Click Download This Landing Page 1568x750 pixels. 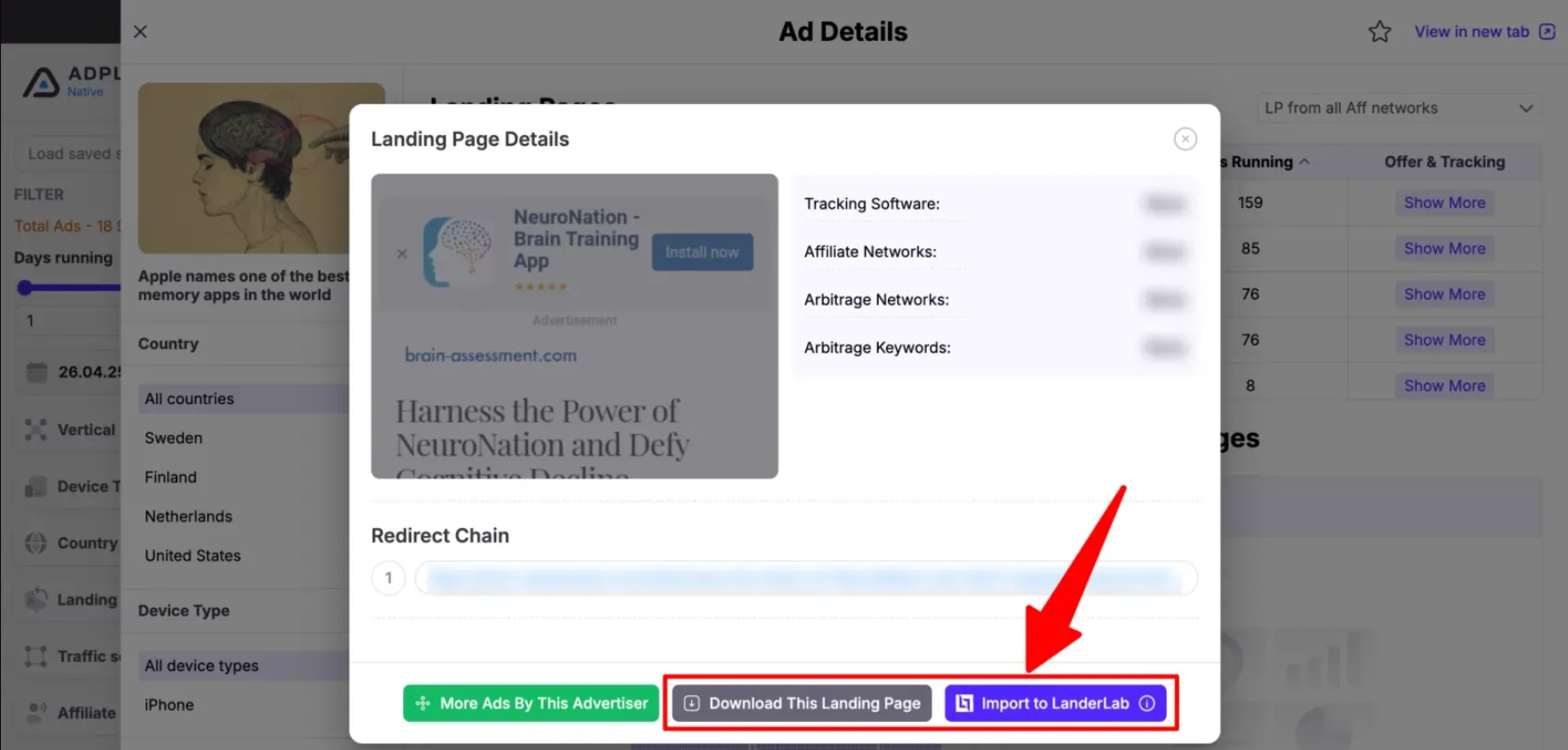(802, 704)
